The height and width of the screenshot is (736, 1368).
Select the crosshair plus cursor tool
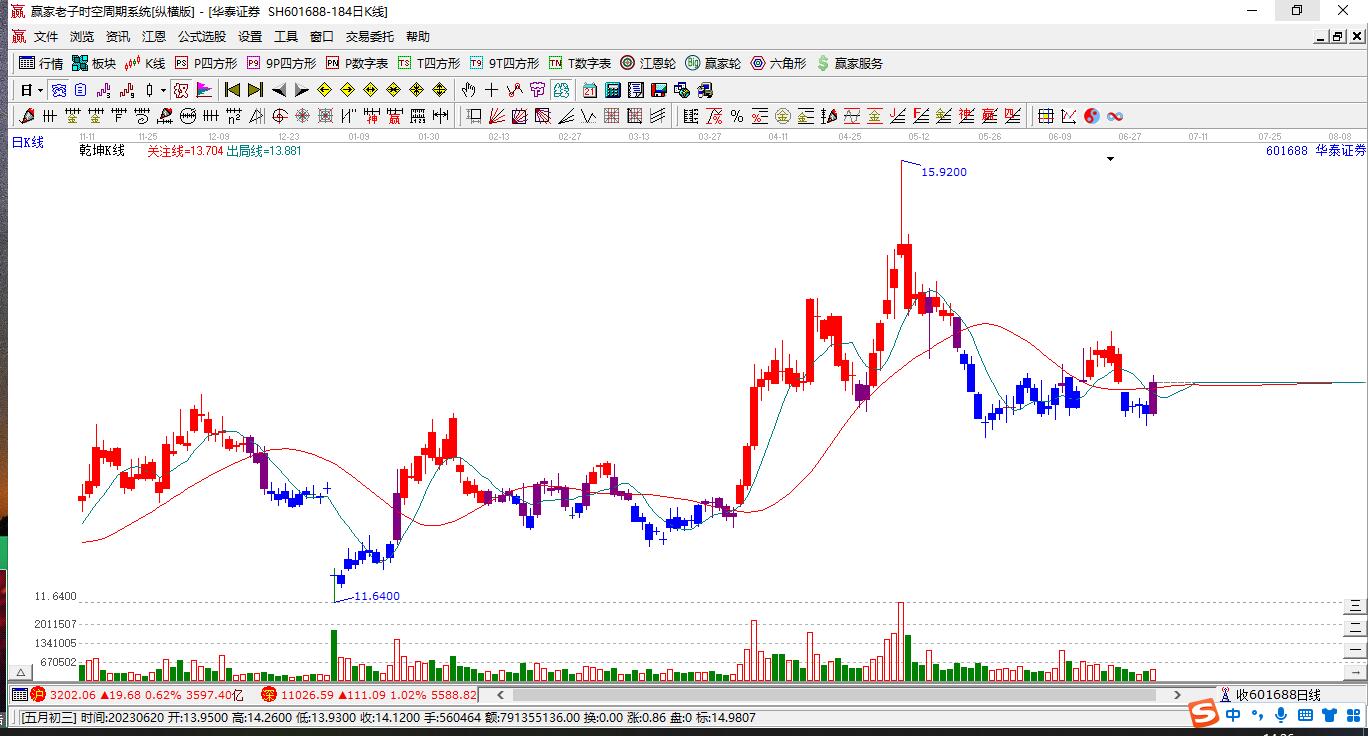point(491,90)
